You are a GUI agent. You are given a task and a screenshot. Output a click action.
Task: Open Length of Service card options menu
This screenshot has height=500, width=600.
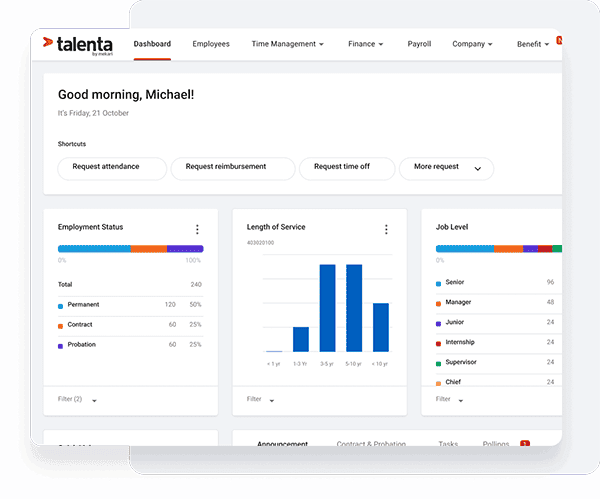pyautogui.click(x=386, y=230)
